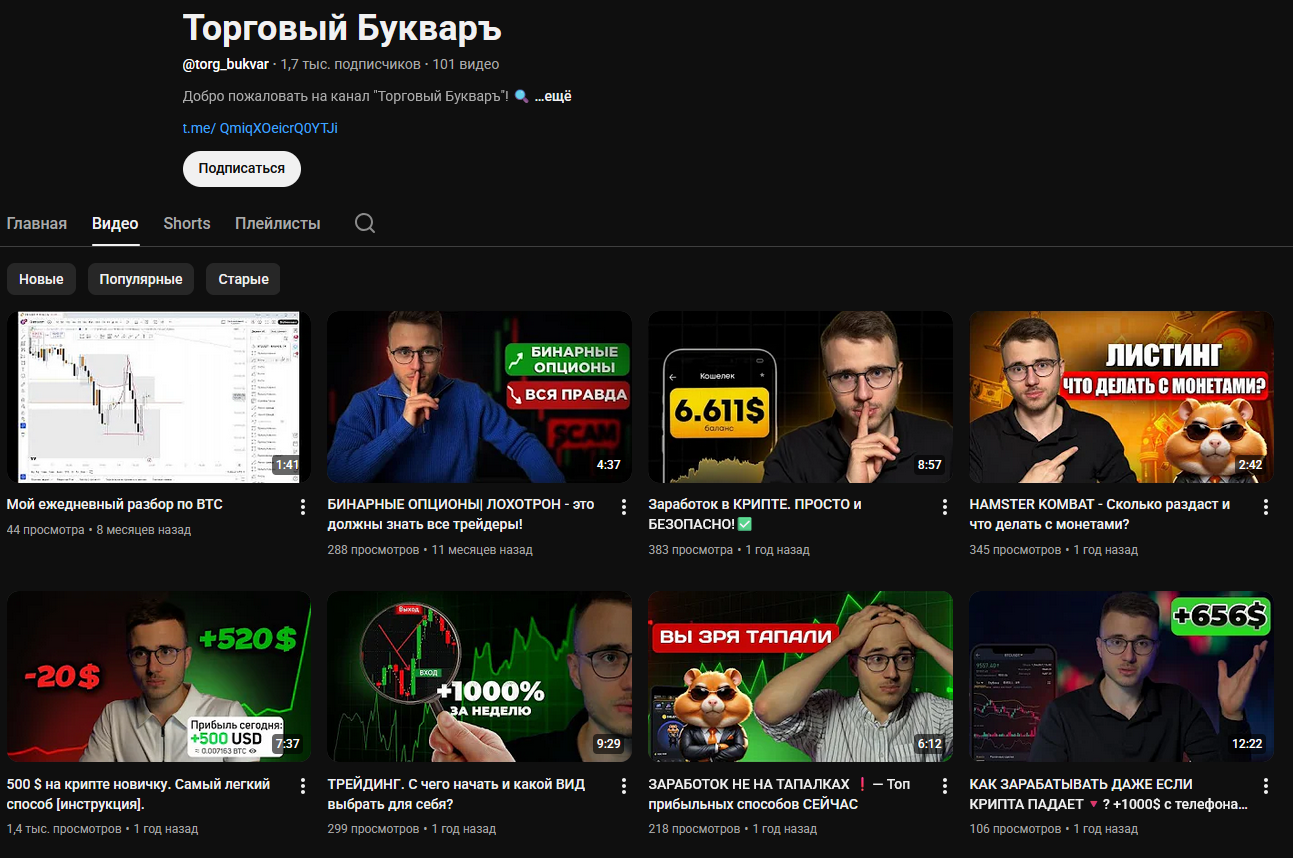
Task: Open options menu for BTC daily analysis video
Action: click(x=303, y=507)
